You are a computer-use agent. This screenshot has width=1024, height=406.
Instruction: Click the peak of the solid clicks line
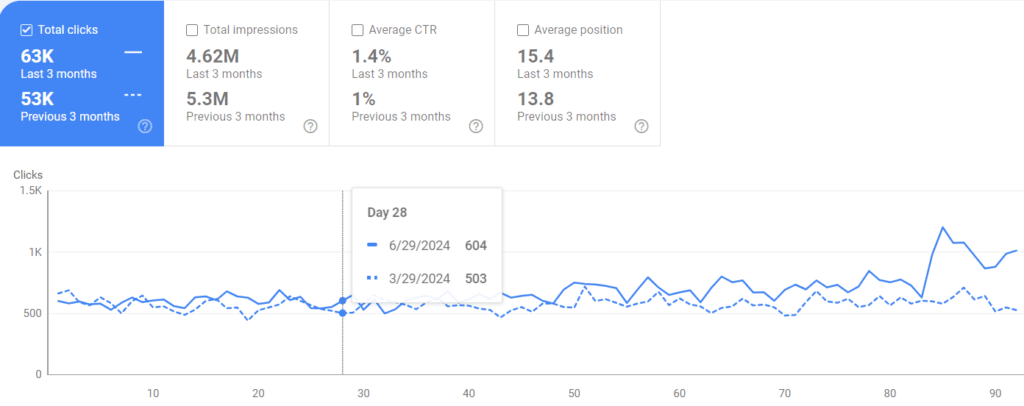(943, 227)
